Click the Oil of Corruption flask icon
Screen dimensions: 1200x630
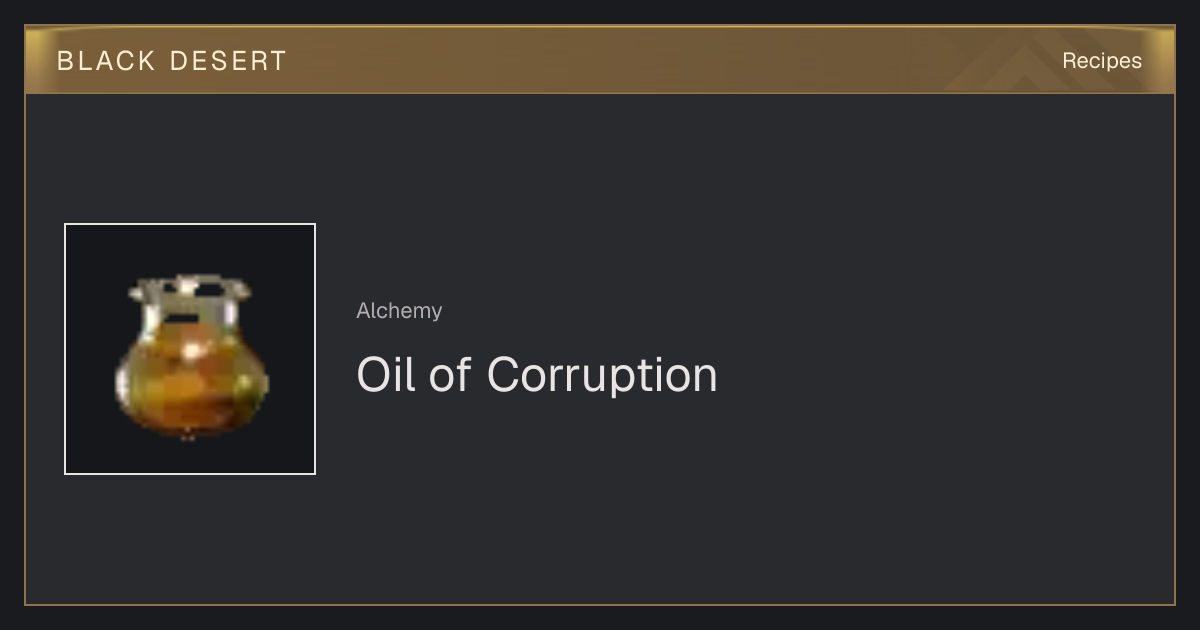pyautogui.click(x=190, y=356)
